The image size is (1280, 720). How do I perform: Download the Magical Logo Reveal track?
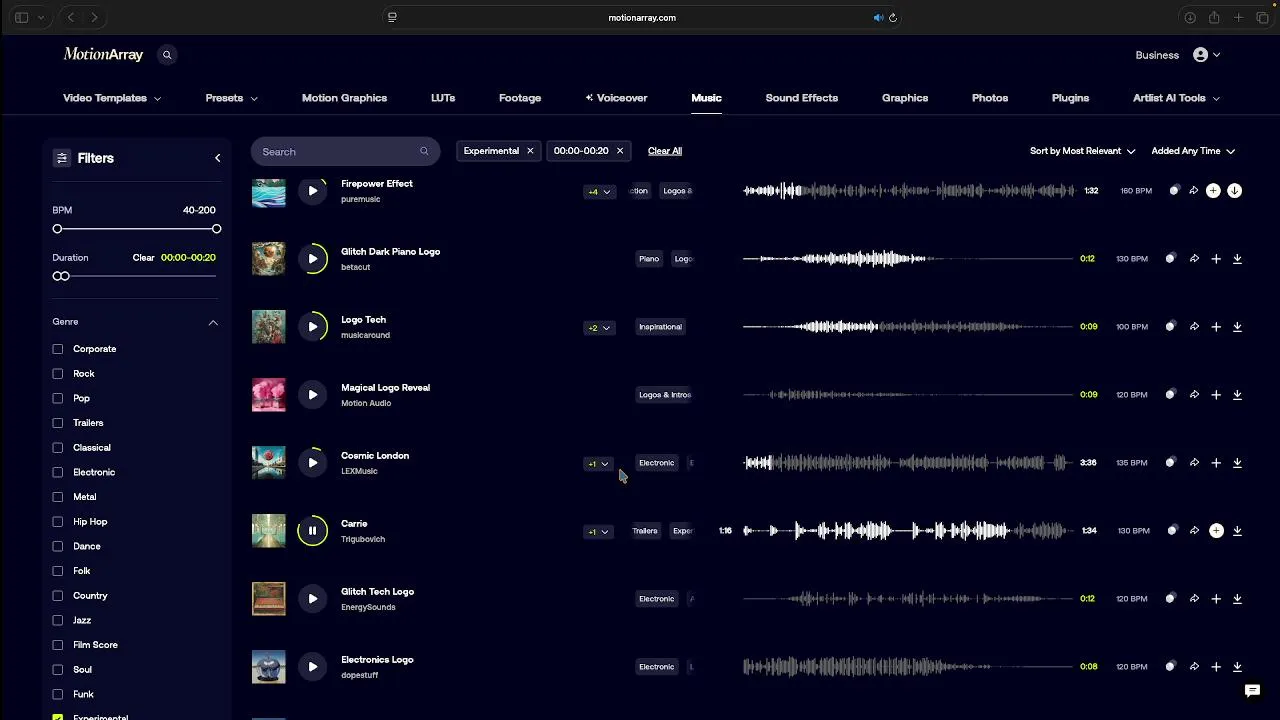pyautogui.click(x=1237, y=395)
